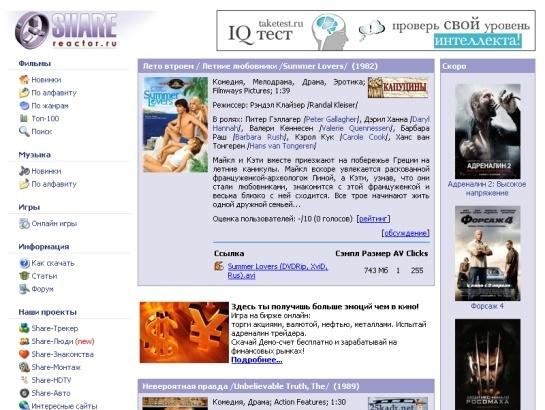Click the Форсаж 4 caption link

pos(487,306)
